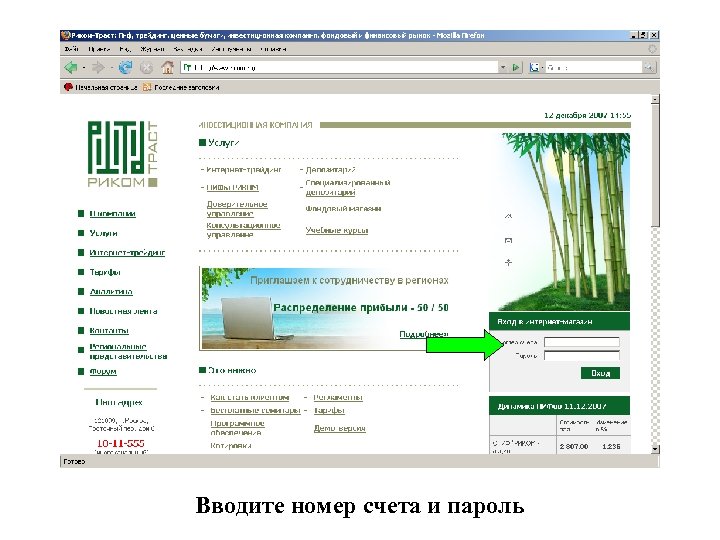Click the 'Фондовый магазин' link
The image size is (720, 540).
[343, 208]
